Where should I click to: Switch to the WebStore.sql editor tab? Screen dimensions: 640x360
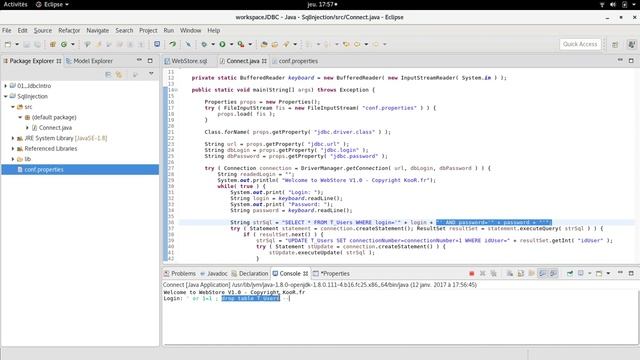pyautogui.click(x=186, y=61)
